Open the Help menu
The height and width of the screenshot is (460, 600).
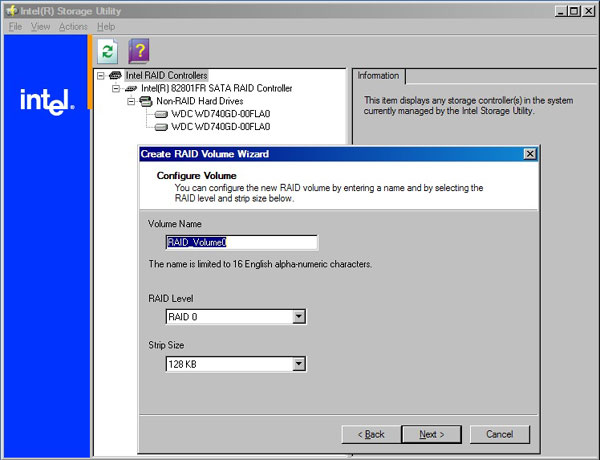coord(106,26)
